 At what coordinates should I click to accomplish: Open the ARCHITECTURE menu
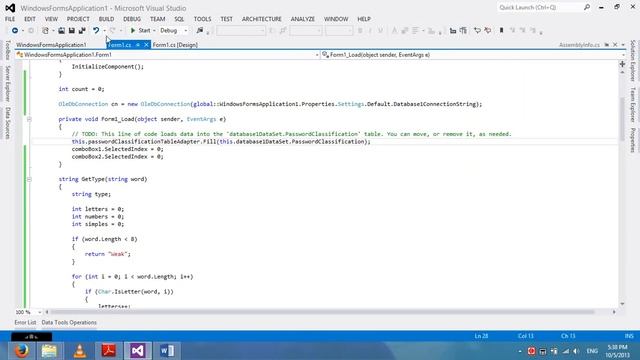[262, 19]
